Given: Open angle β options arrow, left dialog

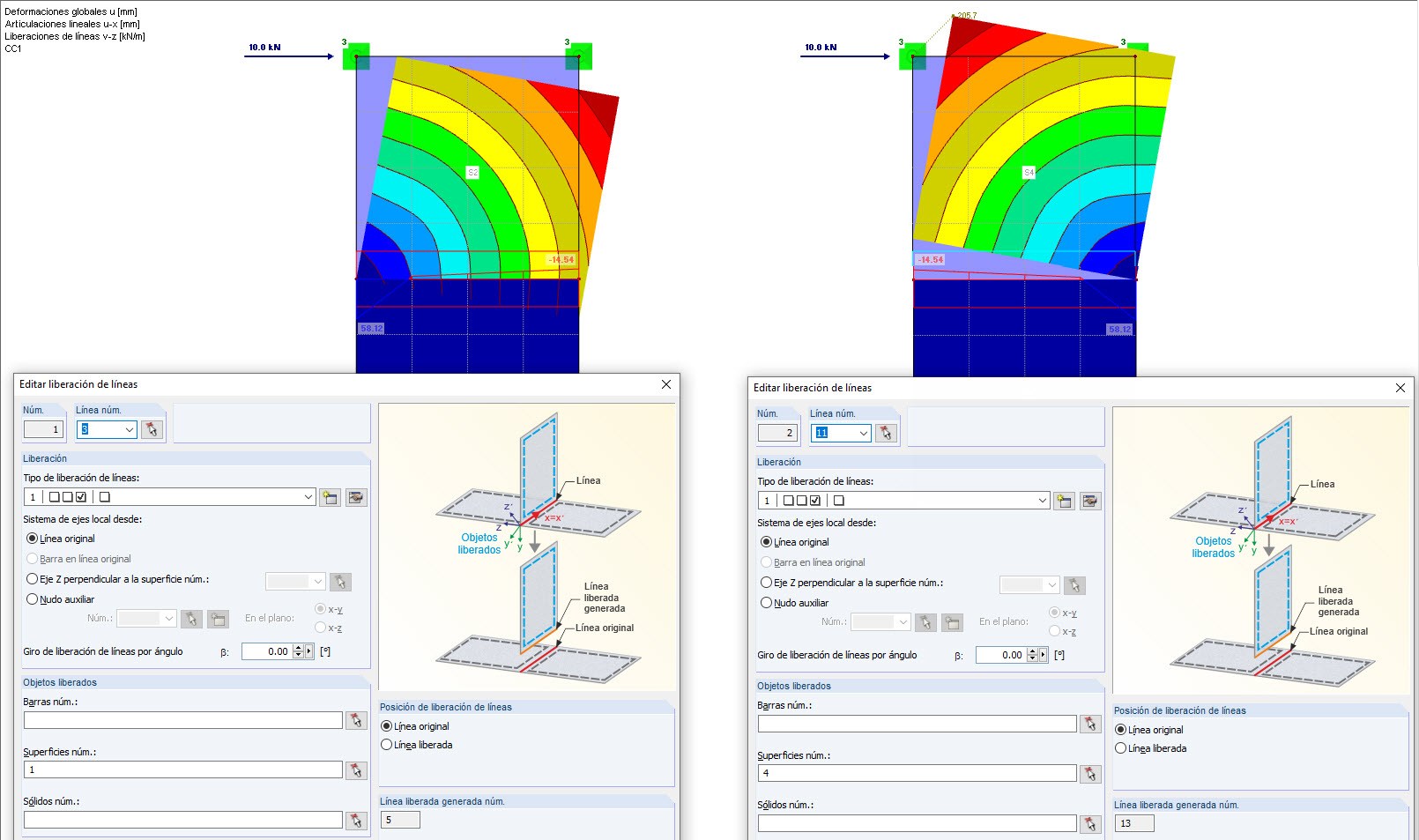Looking at the screenshot, I should point(309,651).
